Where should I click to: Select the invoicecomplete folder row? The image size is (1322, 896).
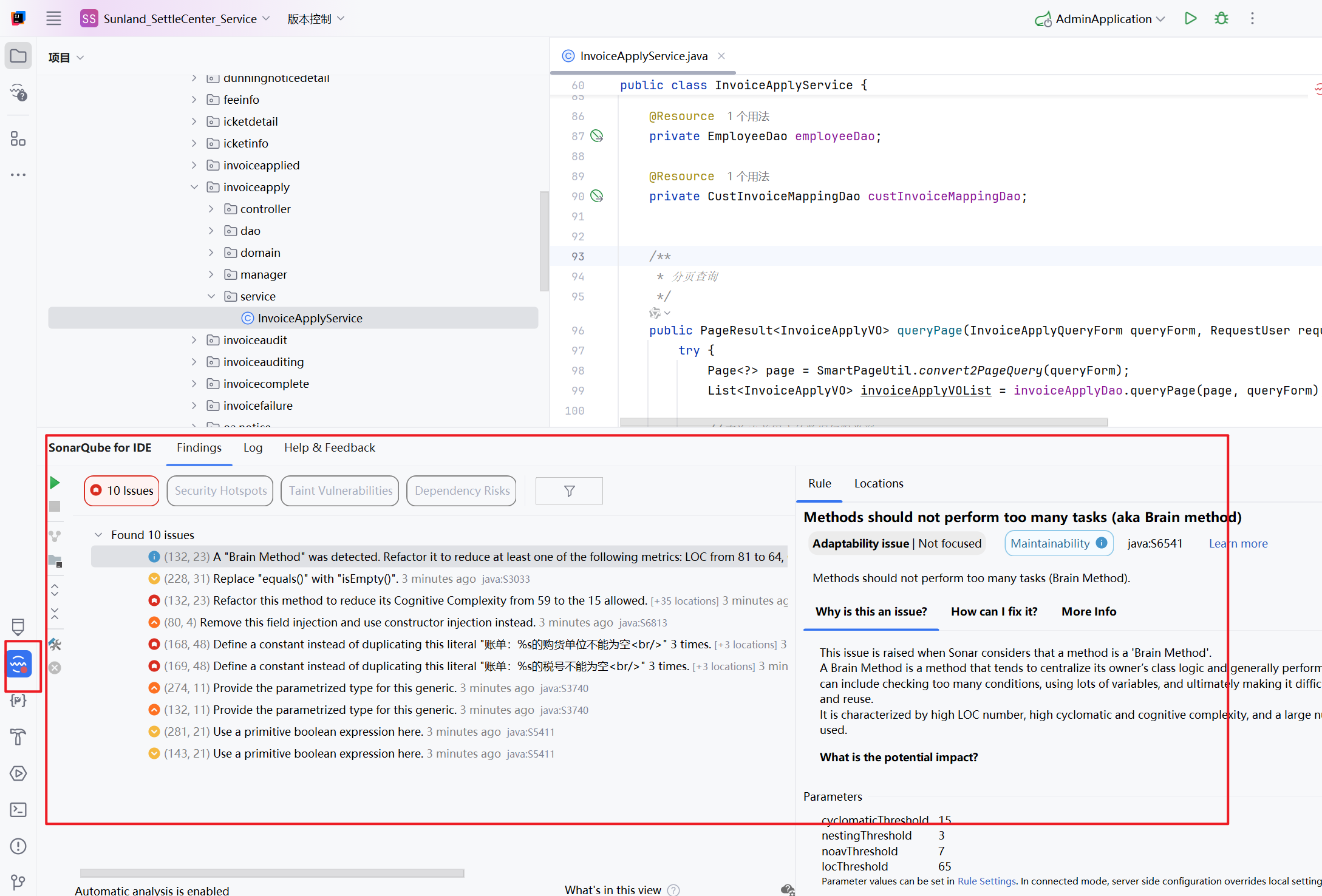click(x=293, y=384)
